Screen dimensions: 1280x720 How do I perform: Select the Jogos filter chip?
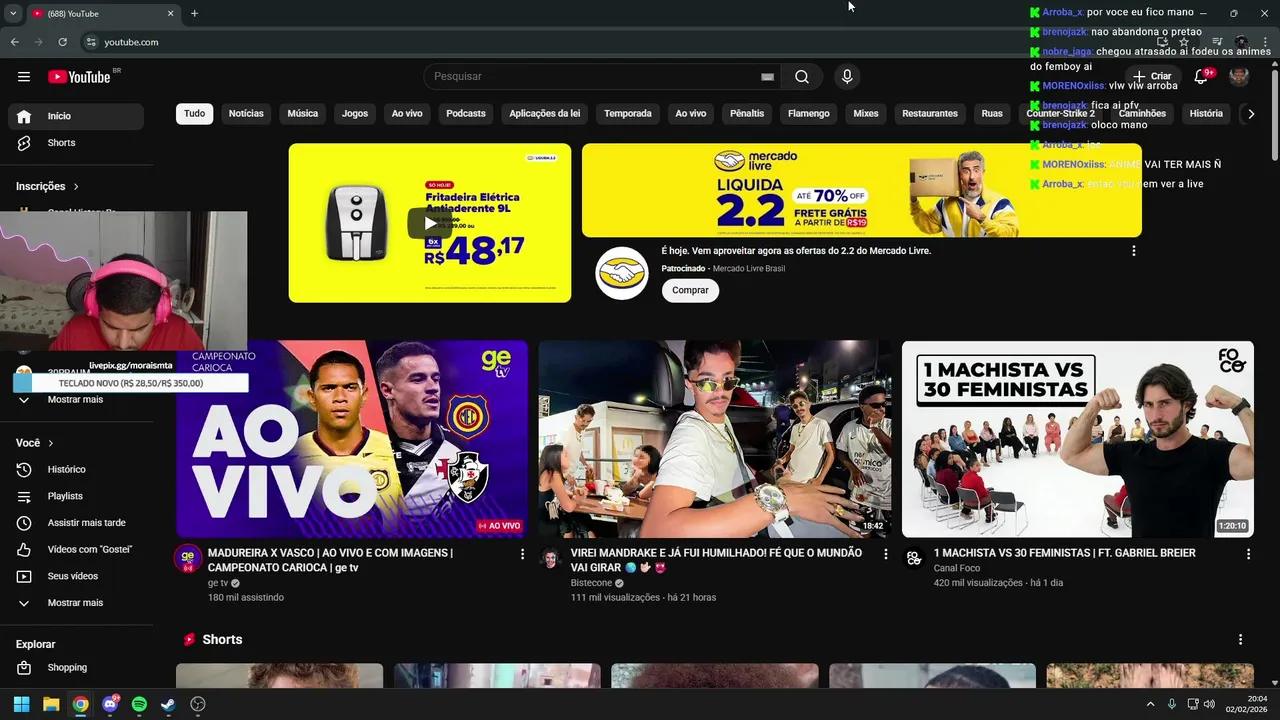point(355,114)
